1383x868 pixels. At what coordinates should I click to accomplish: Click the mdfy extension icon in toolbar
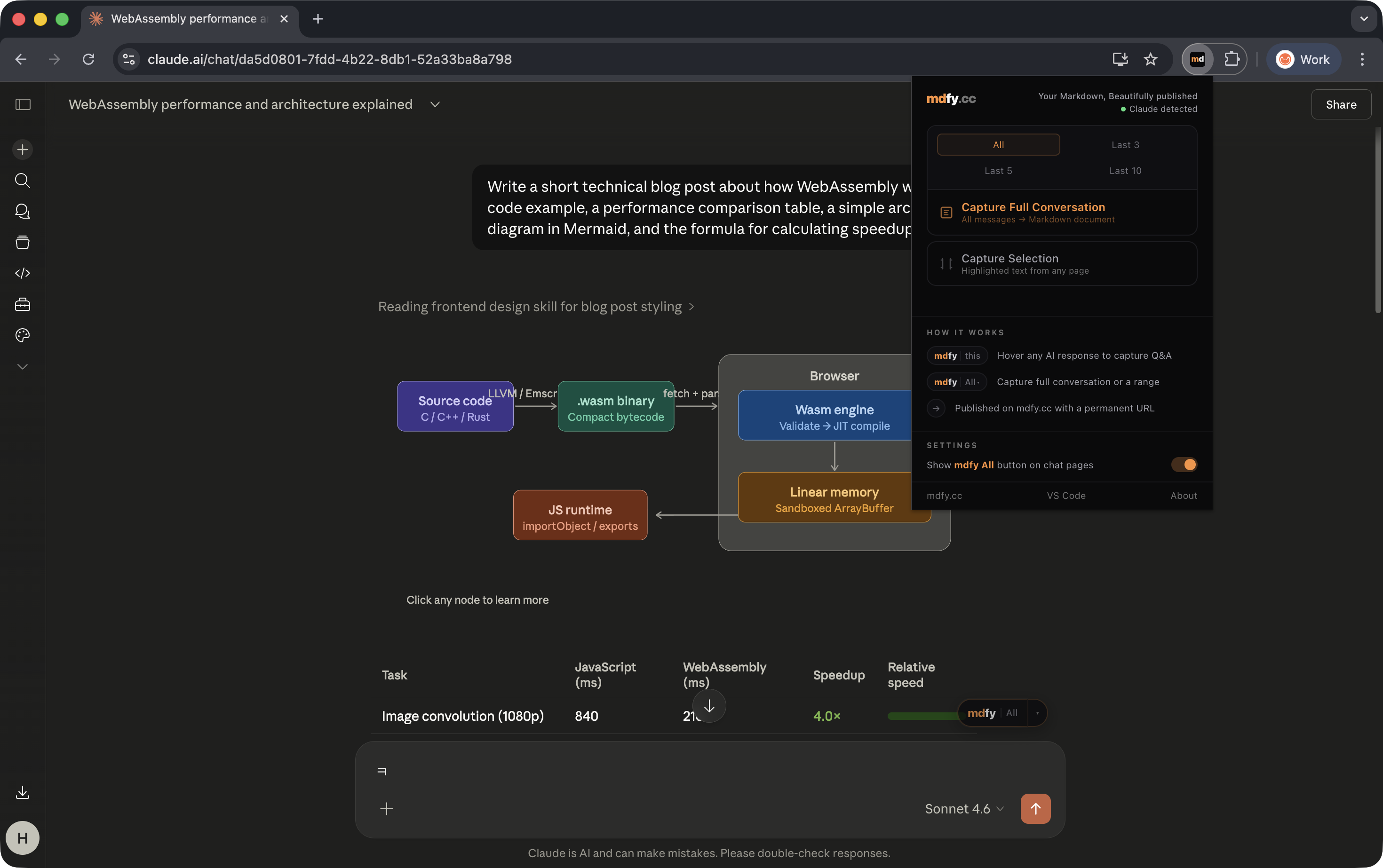coord(1198,59)
